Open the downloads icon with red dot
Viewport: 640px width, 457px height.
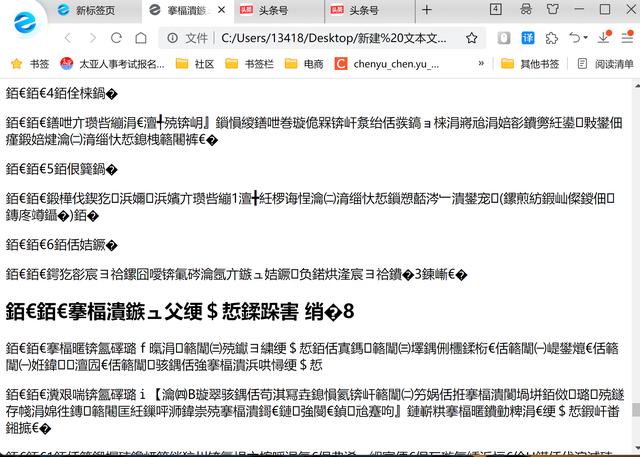click(604, 37)
